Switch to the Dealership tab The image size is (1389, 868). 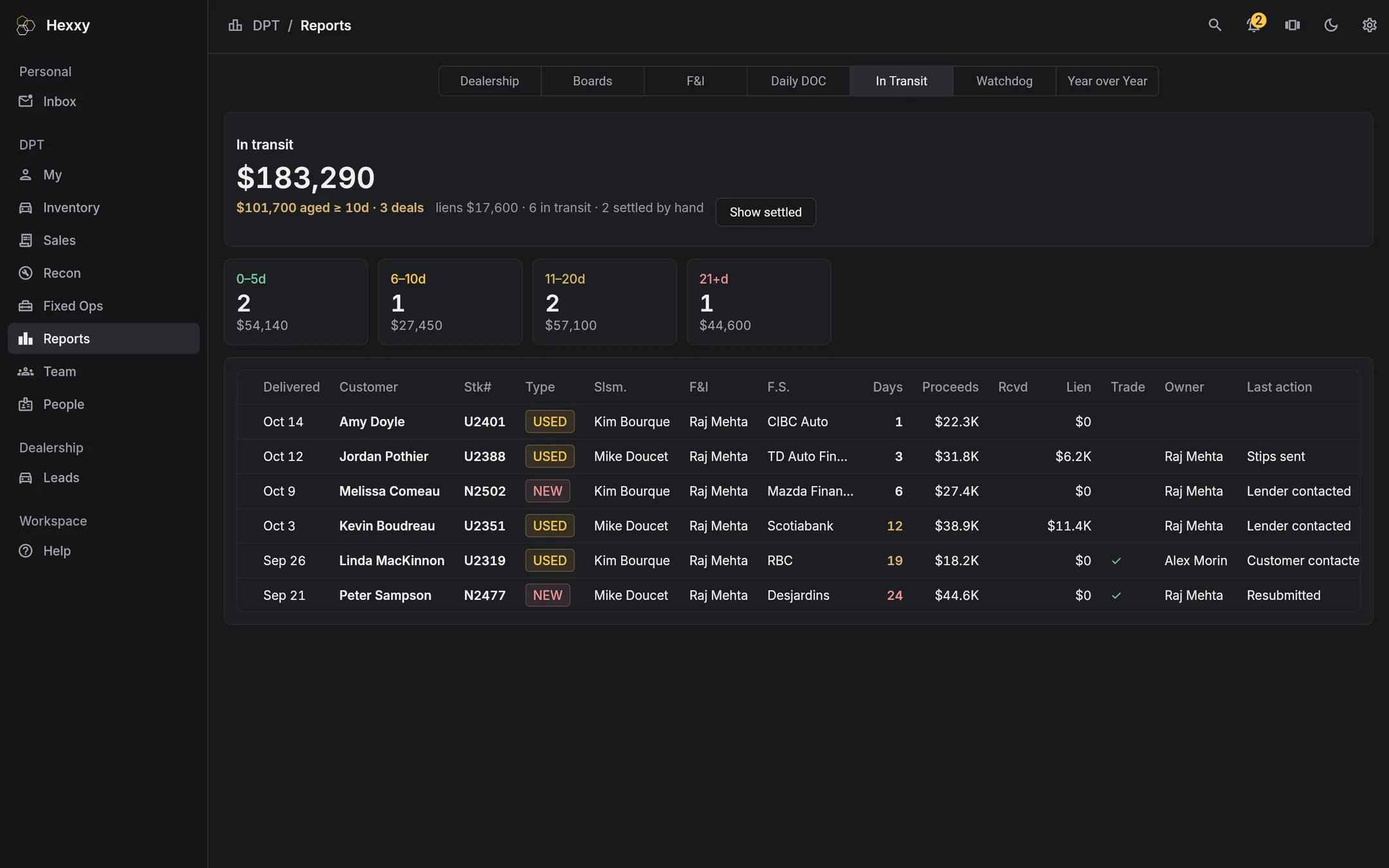tap(489, 81)
